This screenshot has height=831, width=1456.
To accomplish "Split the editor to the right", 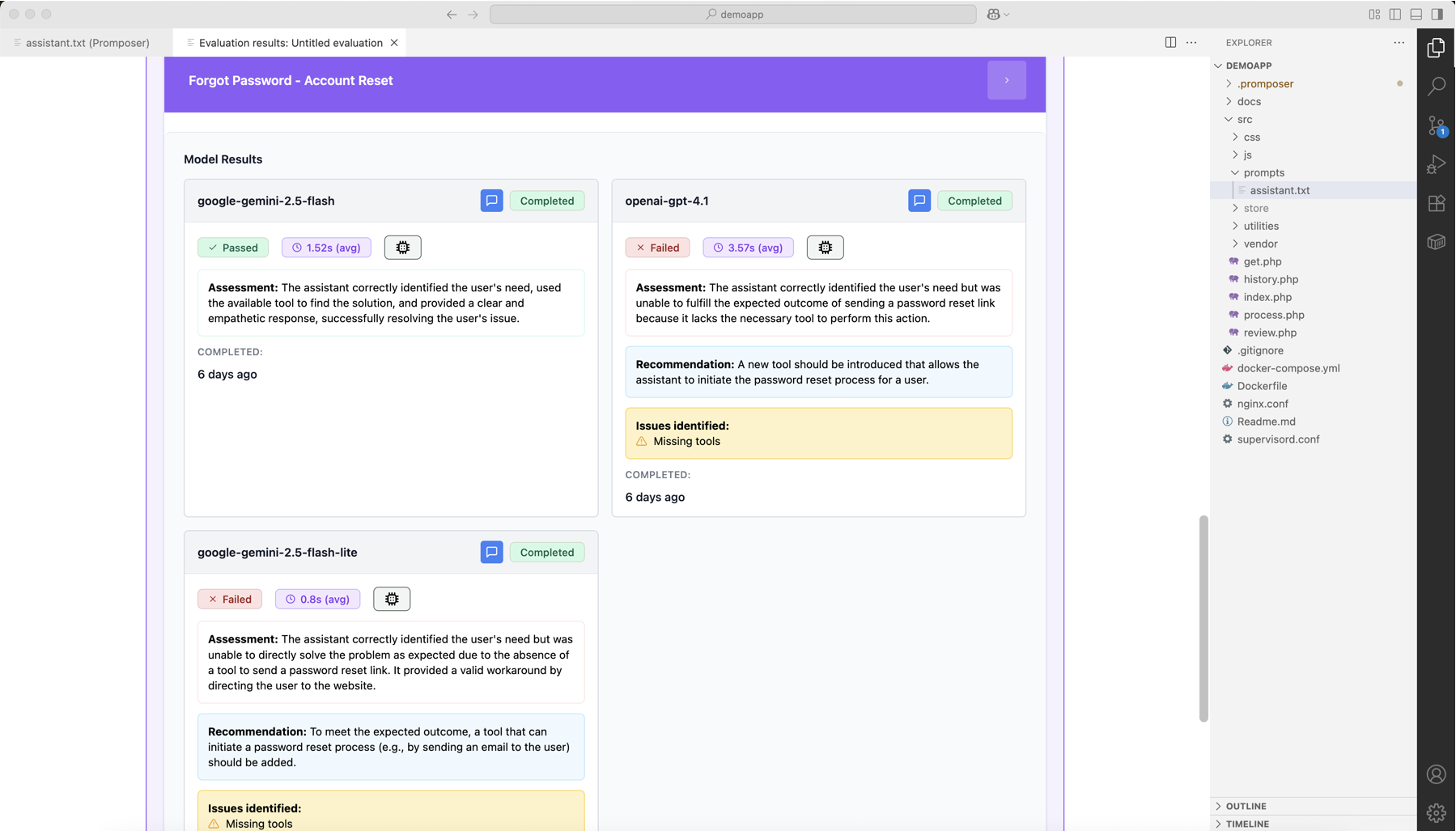I will (x=1170, y=42).
